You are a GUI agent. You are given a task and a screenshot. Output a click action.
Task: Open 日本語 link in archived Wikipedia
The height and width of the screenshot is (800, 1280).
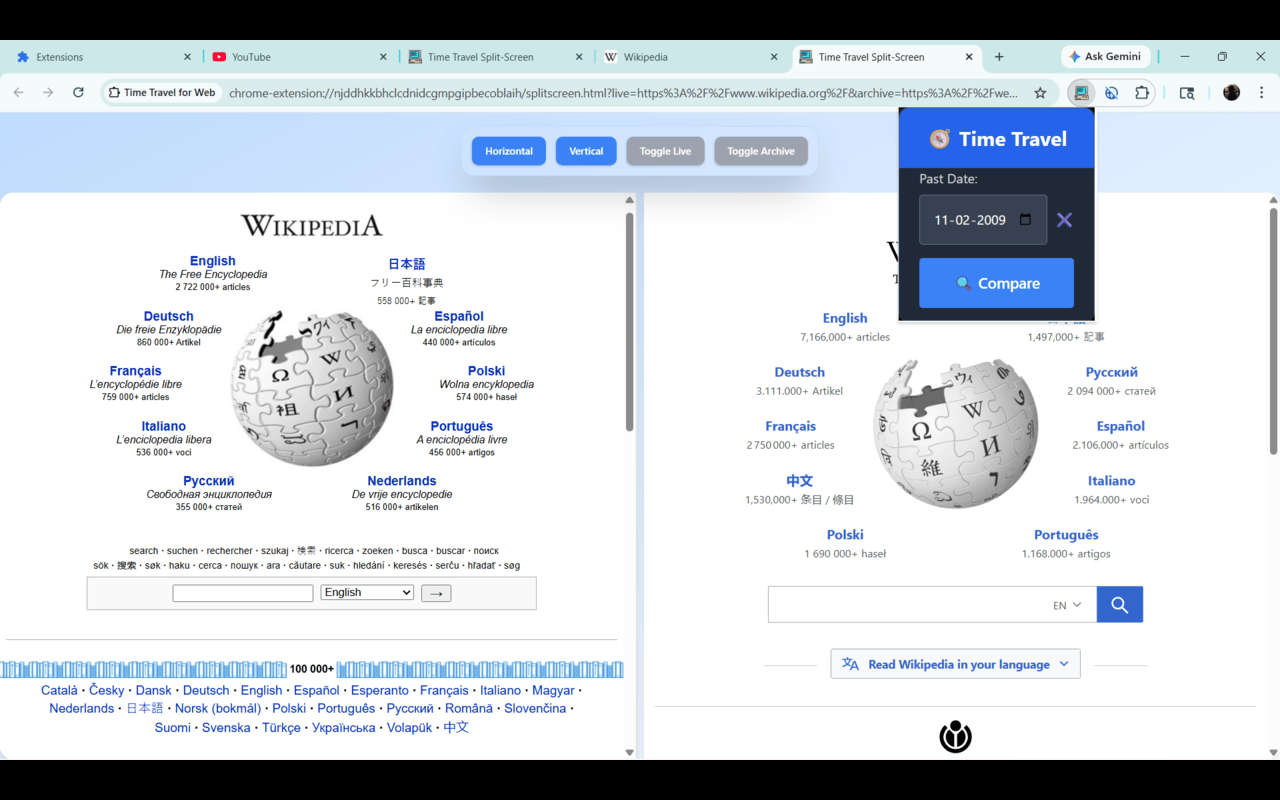click(x=407, y=264)
